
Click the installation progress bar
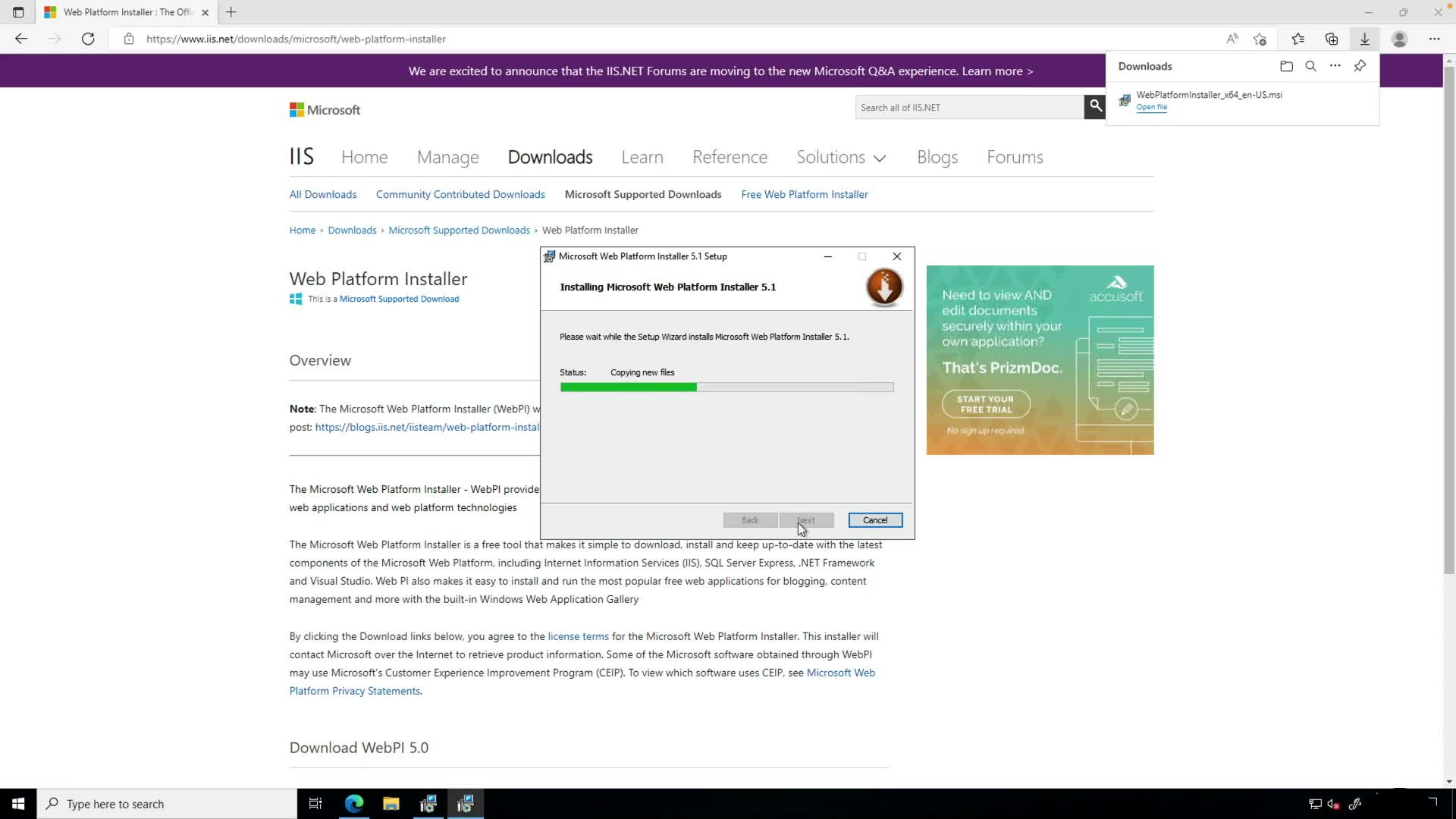click(726, 388)
